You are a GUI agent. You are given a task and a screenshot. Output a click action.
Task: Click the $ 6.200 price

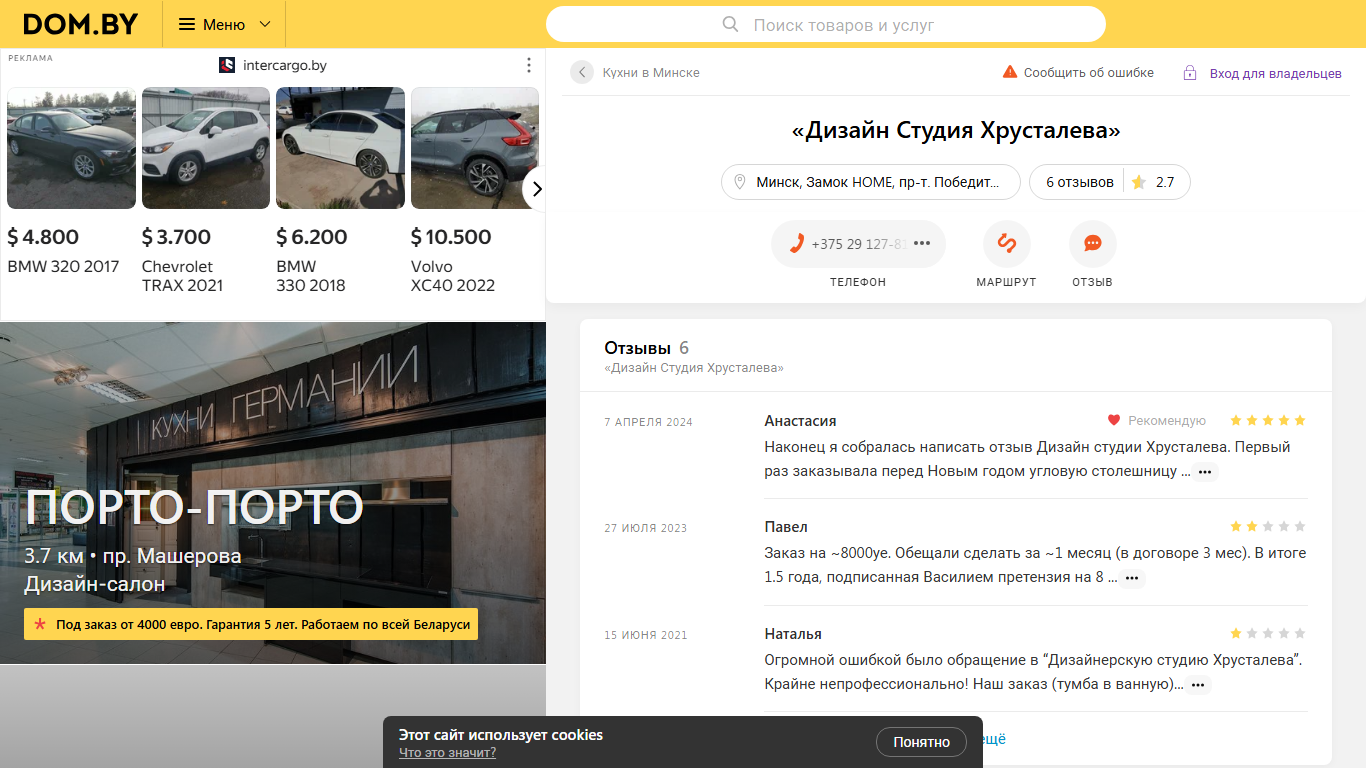(312, 237)
